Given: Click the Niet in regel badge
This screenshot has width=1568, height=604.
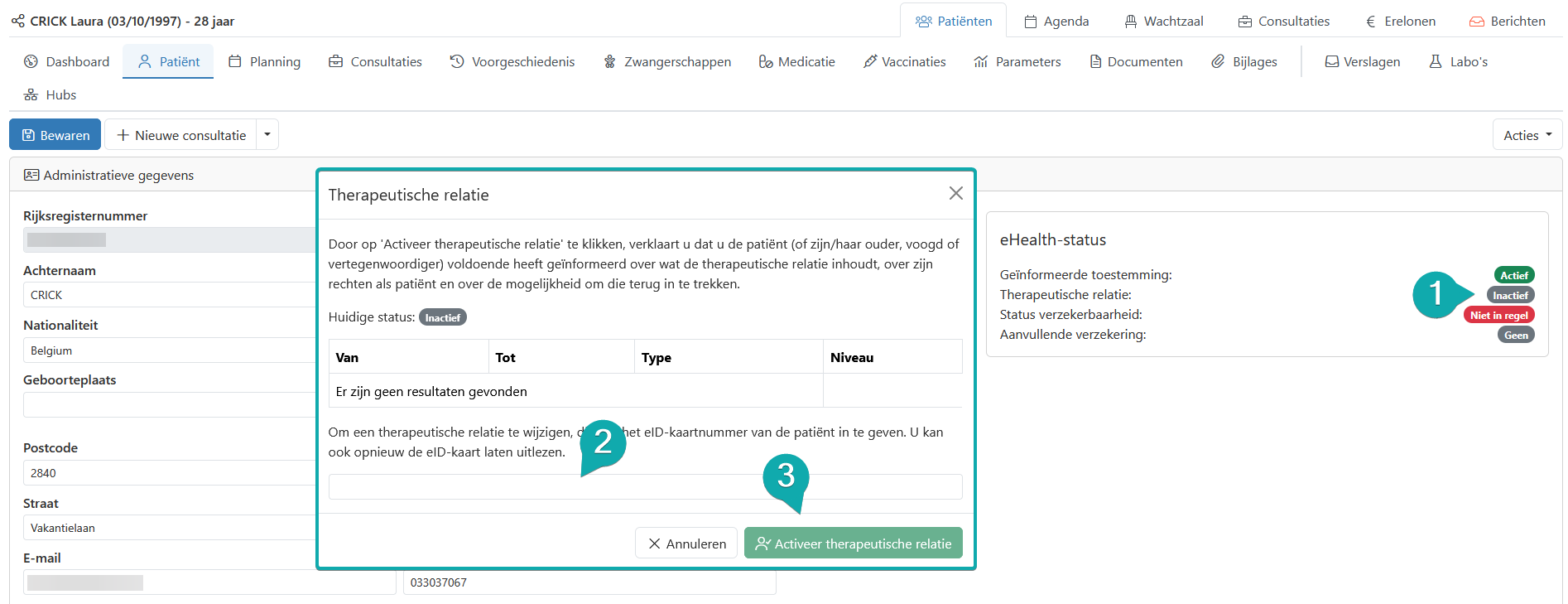Looking at the screenshot, I should (1499, 315).
